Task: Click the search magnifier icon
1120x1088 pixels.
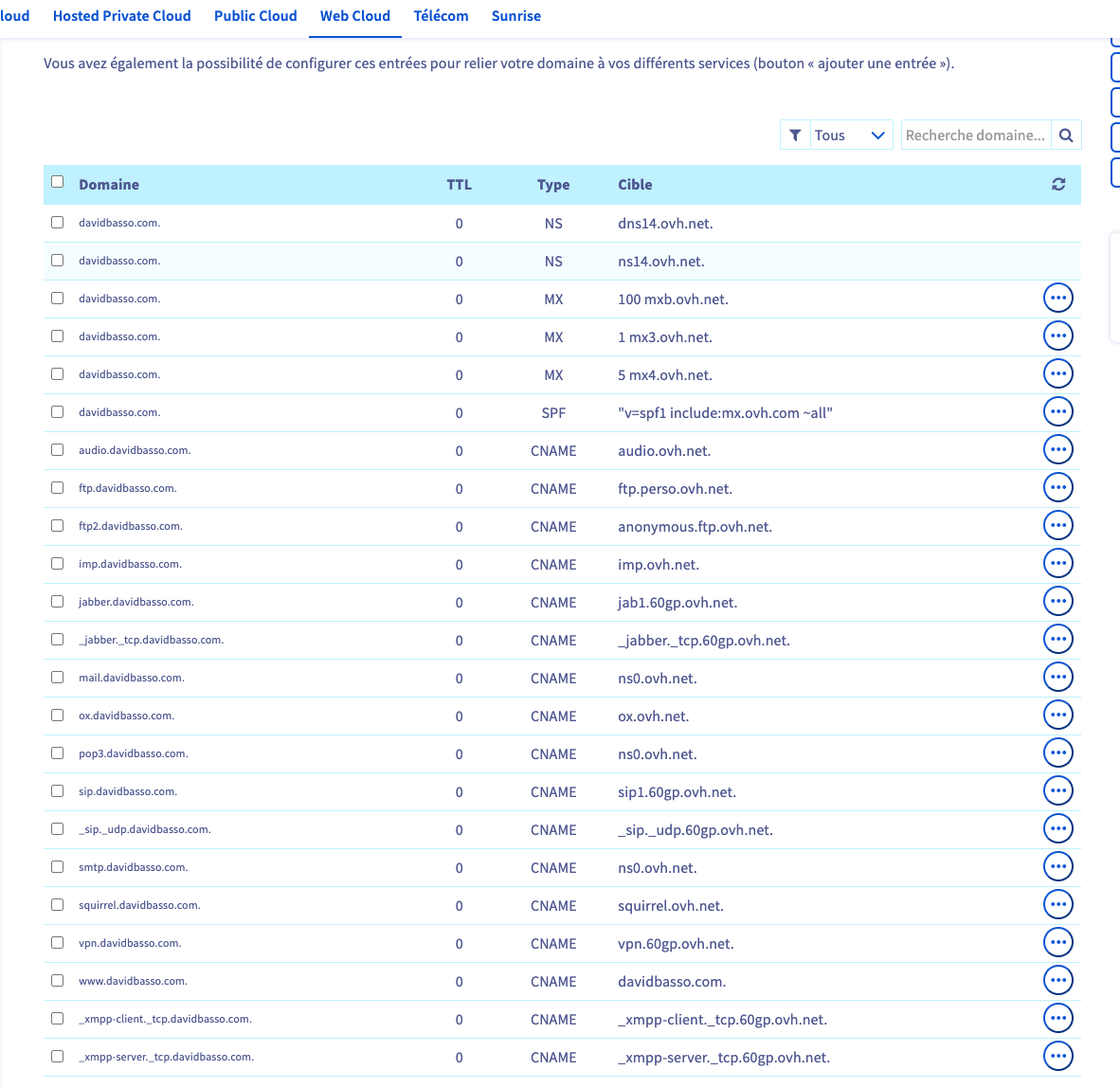Action: pos(1066,136)
